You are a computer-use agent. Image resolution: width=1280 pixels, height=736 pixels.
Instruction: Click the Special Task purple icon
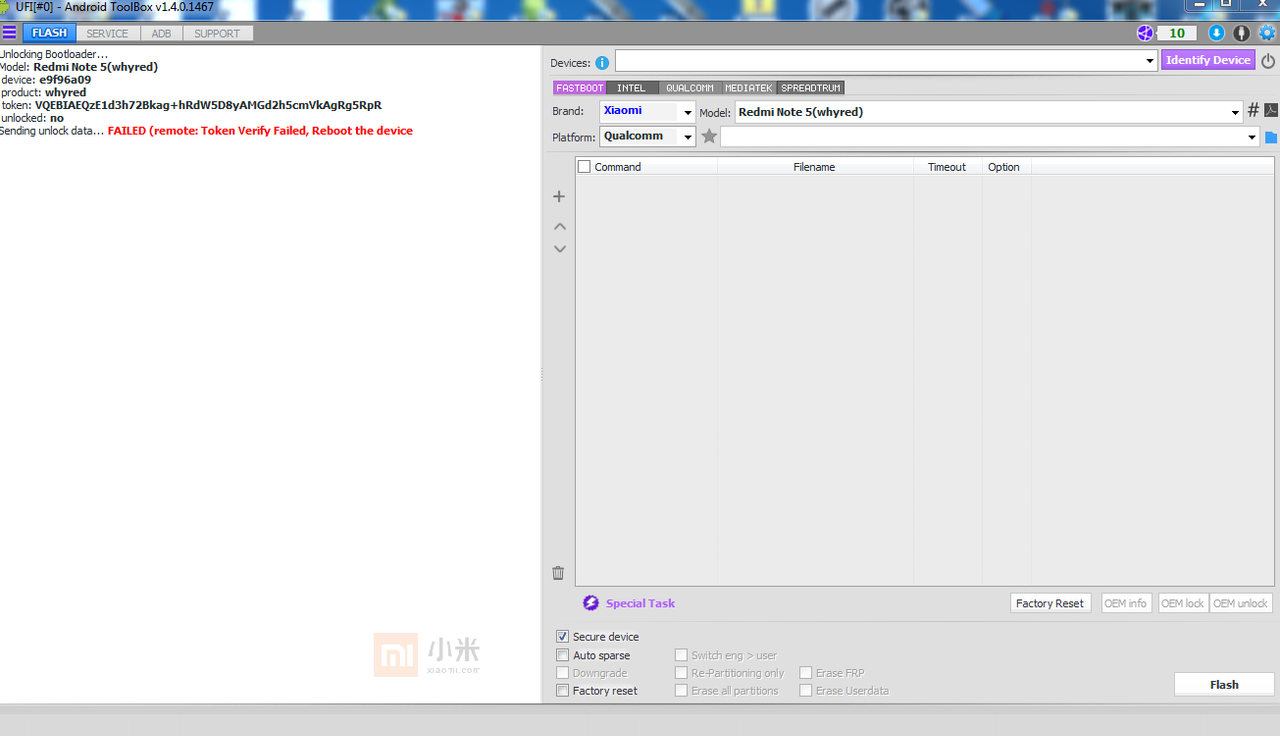591,603
